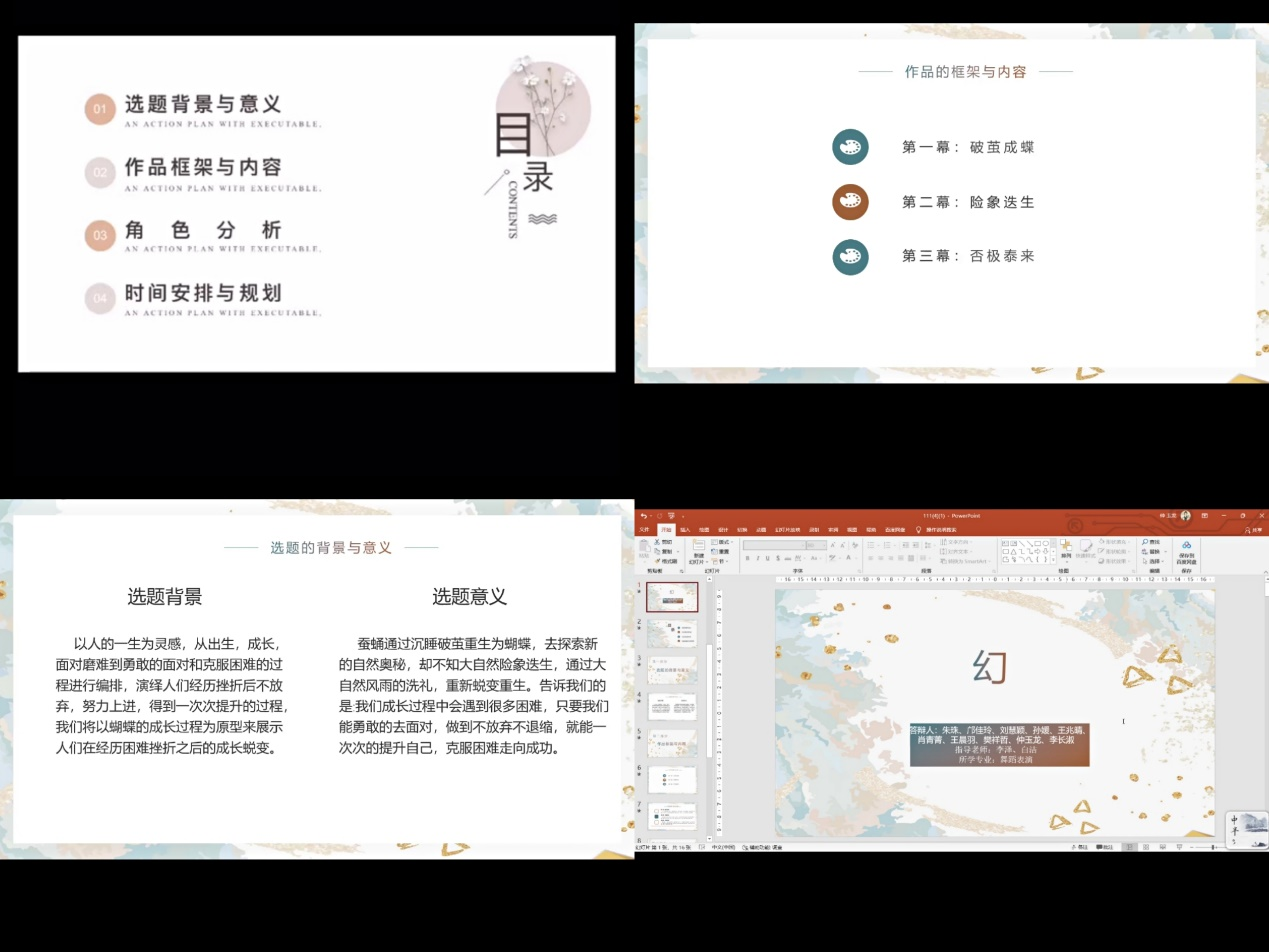Click the Undo arrow in quick access toolbar
Viewport: 1269px width, 952px height.
click(x=644, y=516)
